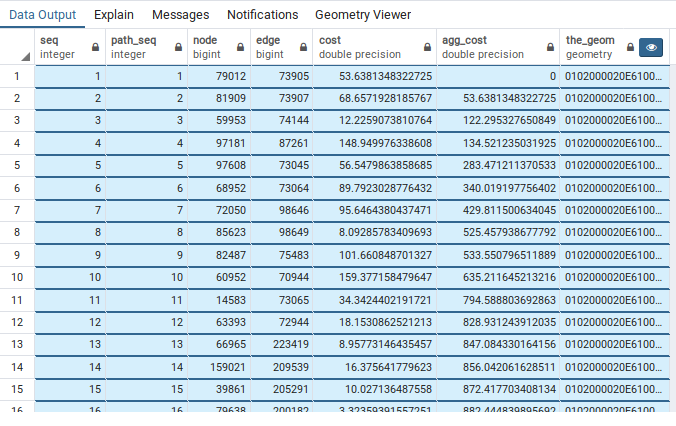The height and width of the screenshot is (426, 676).
Task: Select row number 9 header
Action: pyautogui.click(x=17, y=255)
